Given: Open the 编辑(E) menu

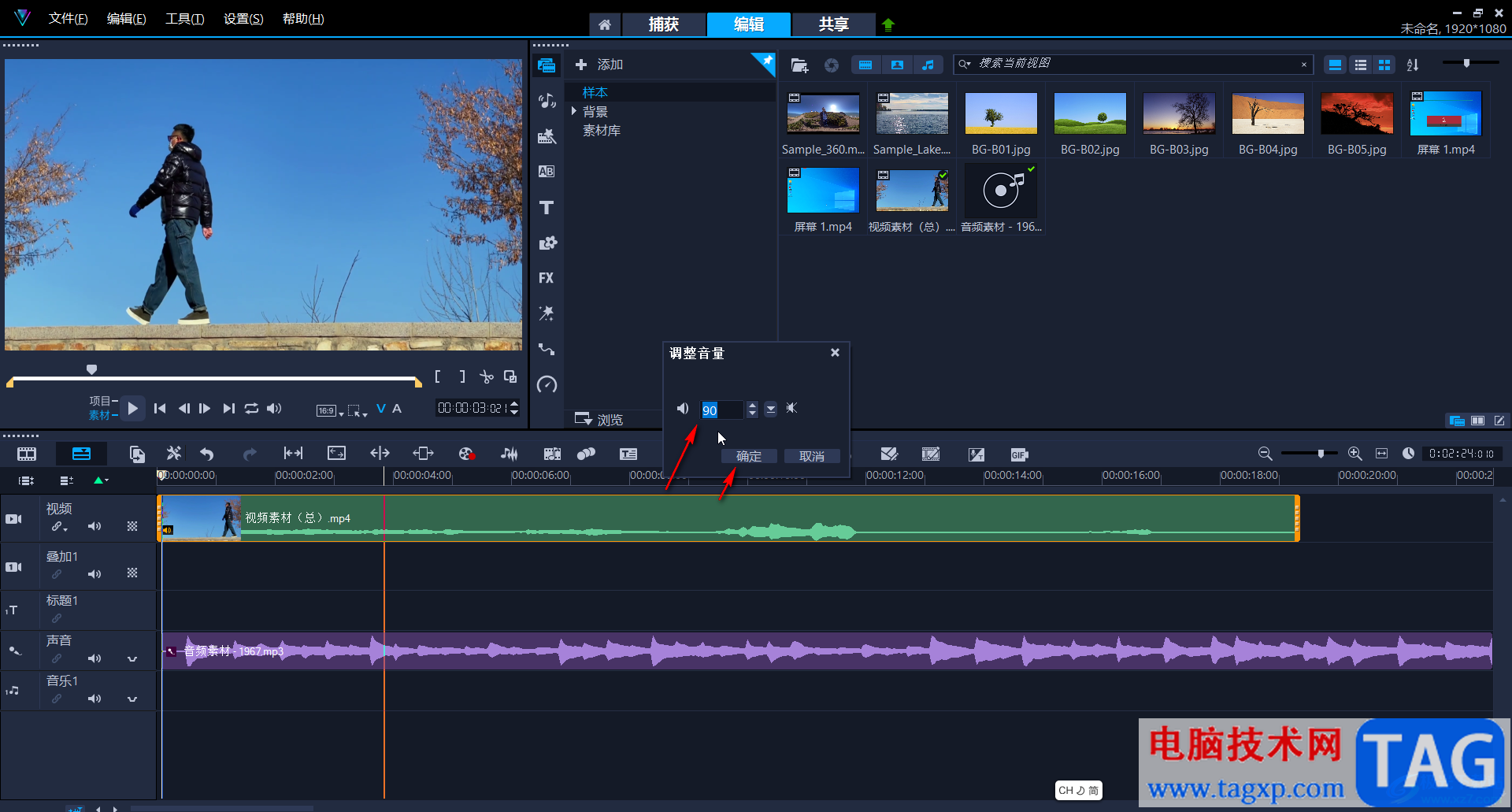Looking at the screenshot, I should pyautogui.click(x=126, y=18).
